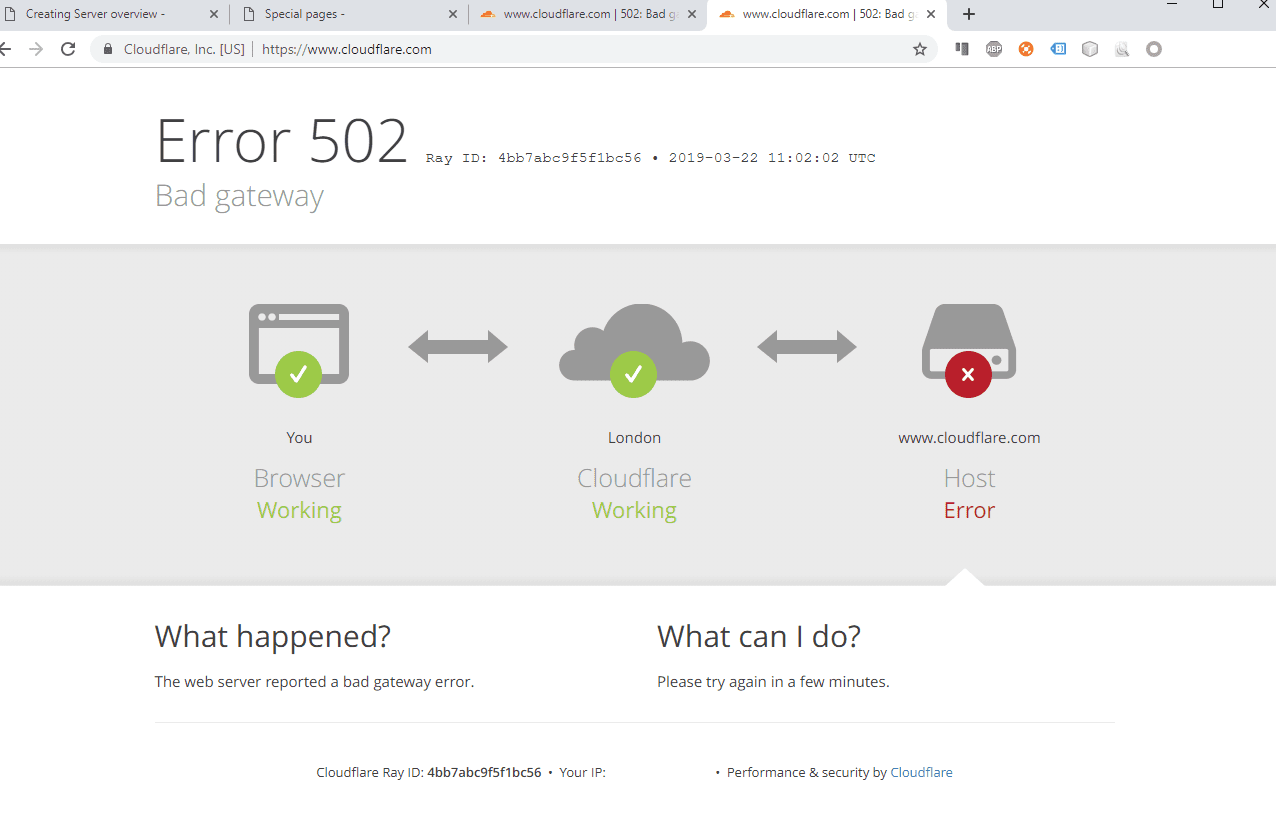
Task: Click the secure padlock site information badge
Action: [107, 48]
